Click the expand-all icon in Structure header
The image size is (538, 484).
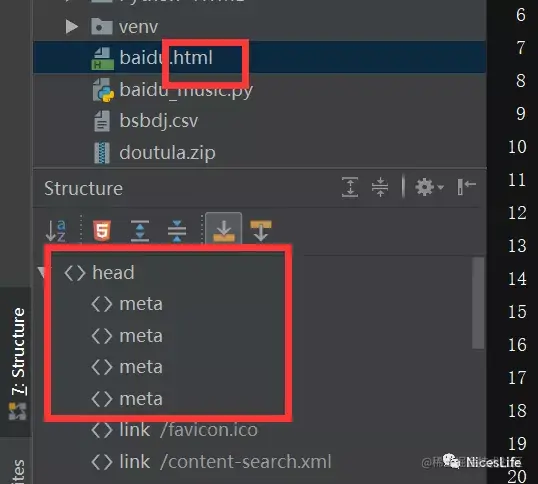pyautogui.click(x=350, y=187)
